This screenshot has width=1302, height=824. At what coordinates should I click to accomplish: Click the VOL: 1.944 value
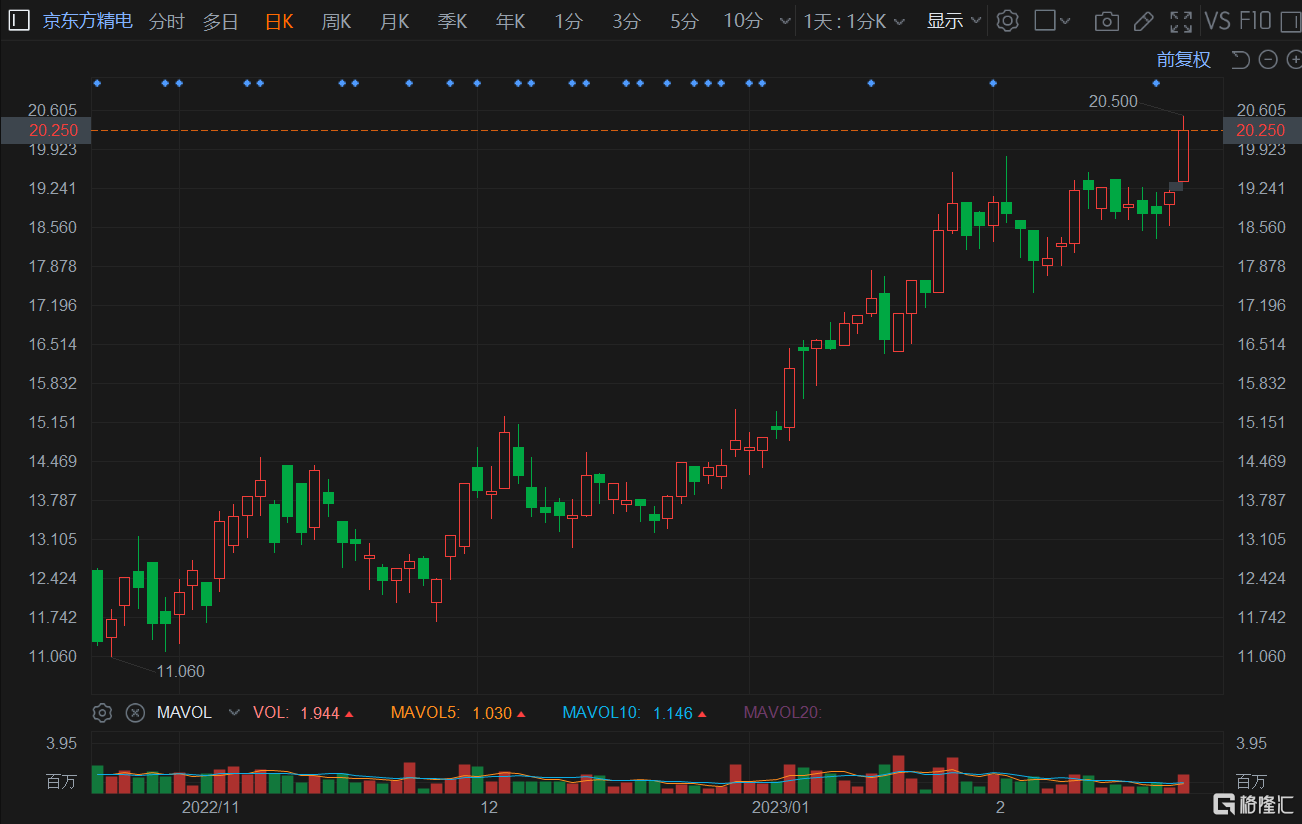click(303, 713)
